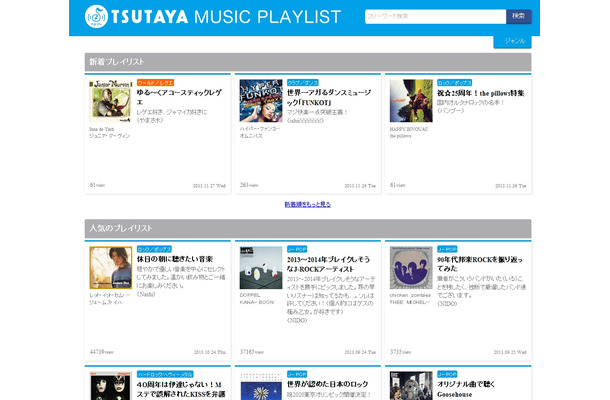The width and height of the screenshot is (610, 400).
Task: Click the TSUTAYA MUSIC PLAYLIST header title
Action: click(226, 17)
